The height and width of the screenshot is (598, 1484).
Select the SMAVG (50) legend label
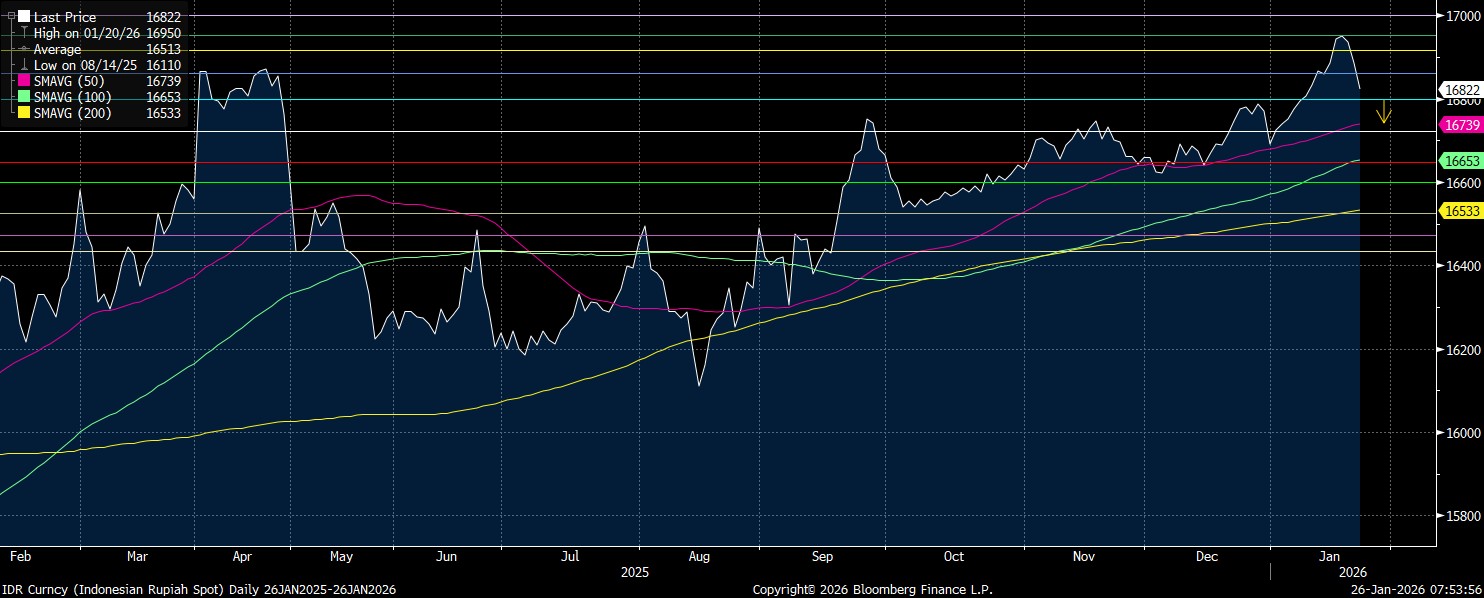point(69,81)
